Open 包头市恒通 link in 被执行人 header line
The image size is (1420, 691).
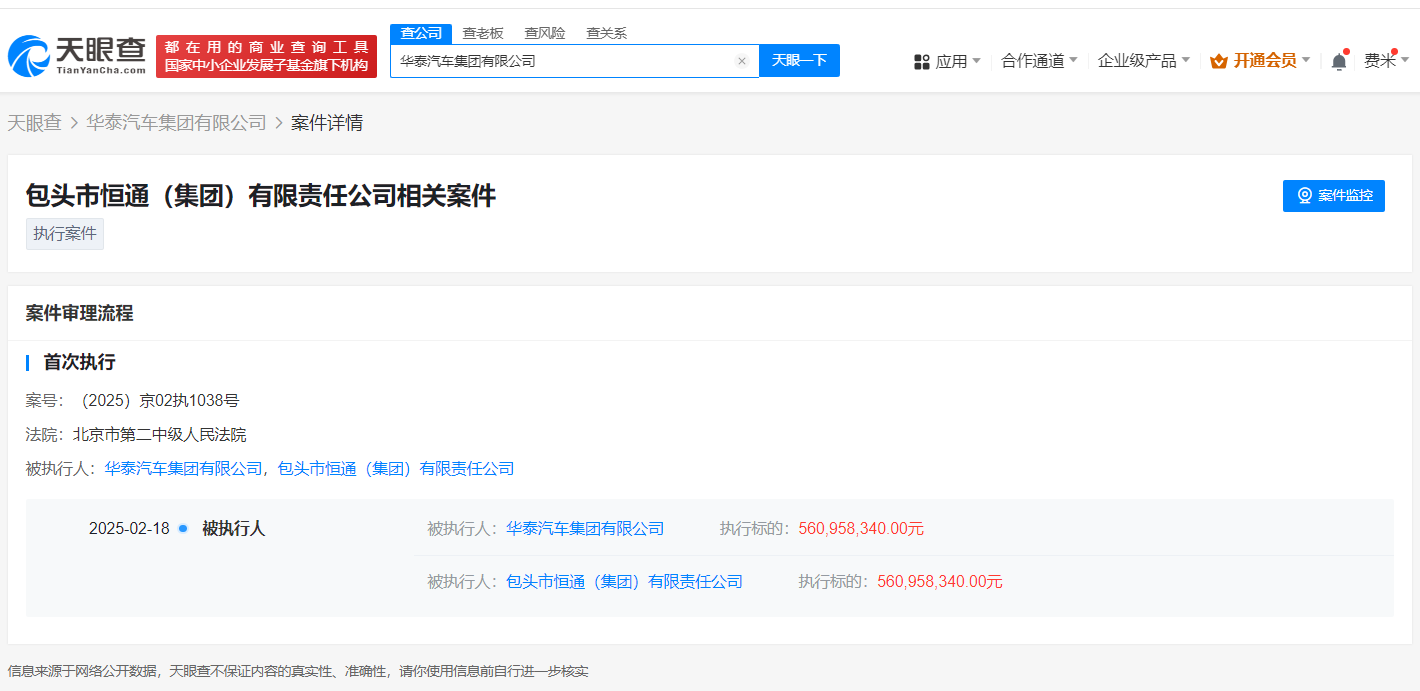click(396, 468)
